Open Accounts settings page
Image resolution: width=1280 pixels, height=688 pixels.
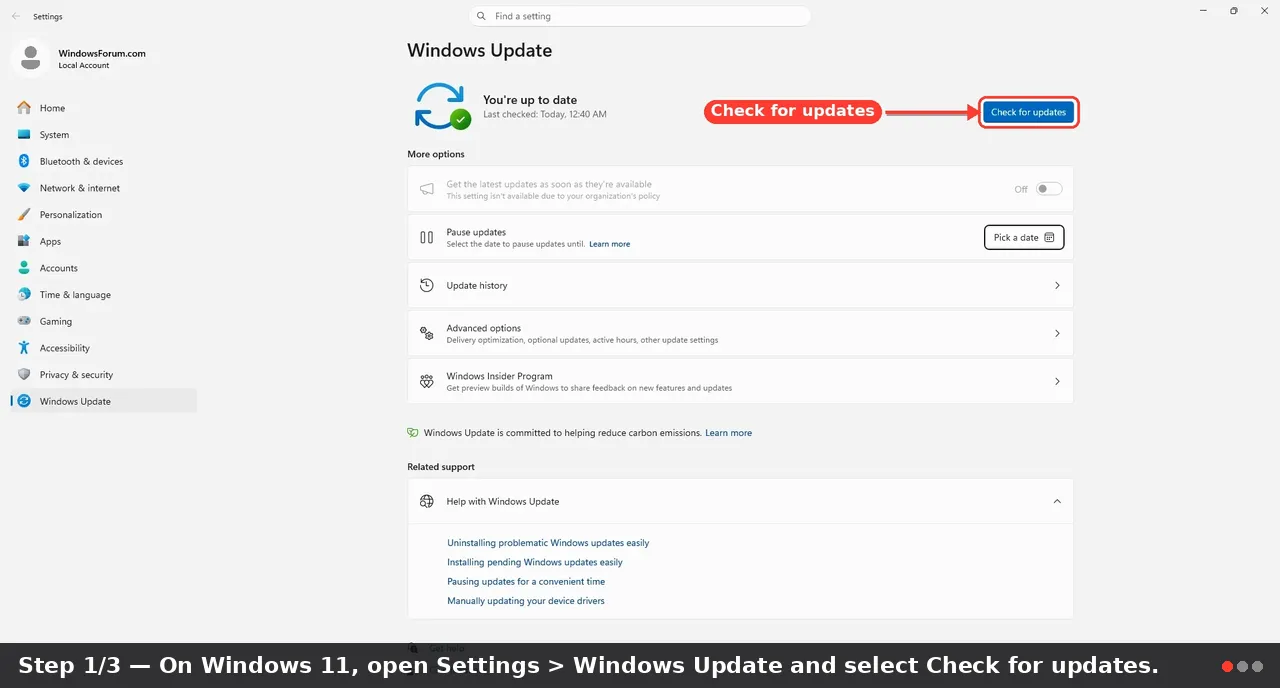(x=103, y=268)
